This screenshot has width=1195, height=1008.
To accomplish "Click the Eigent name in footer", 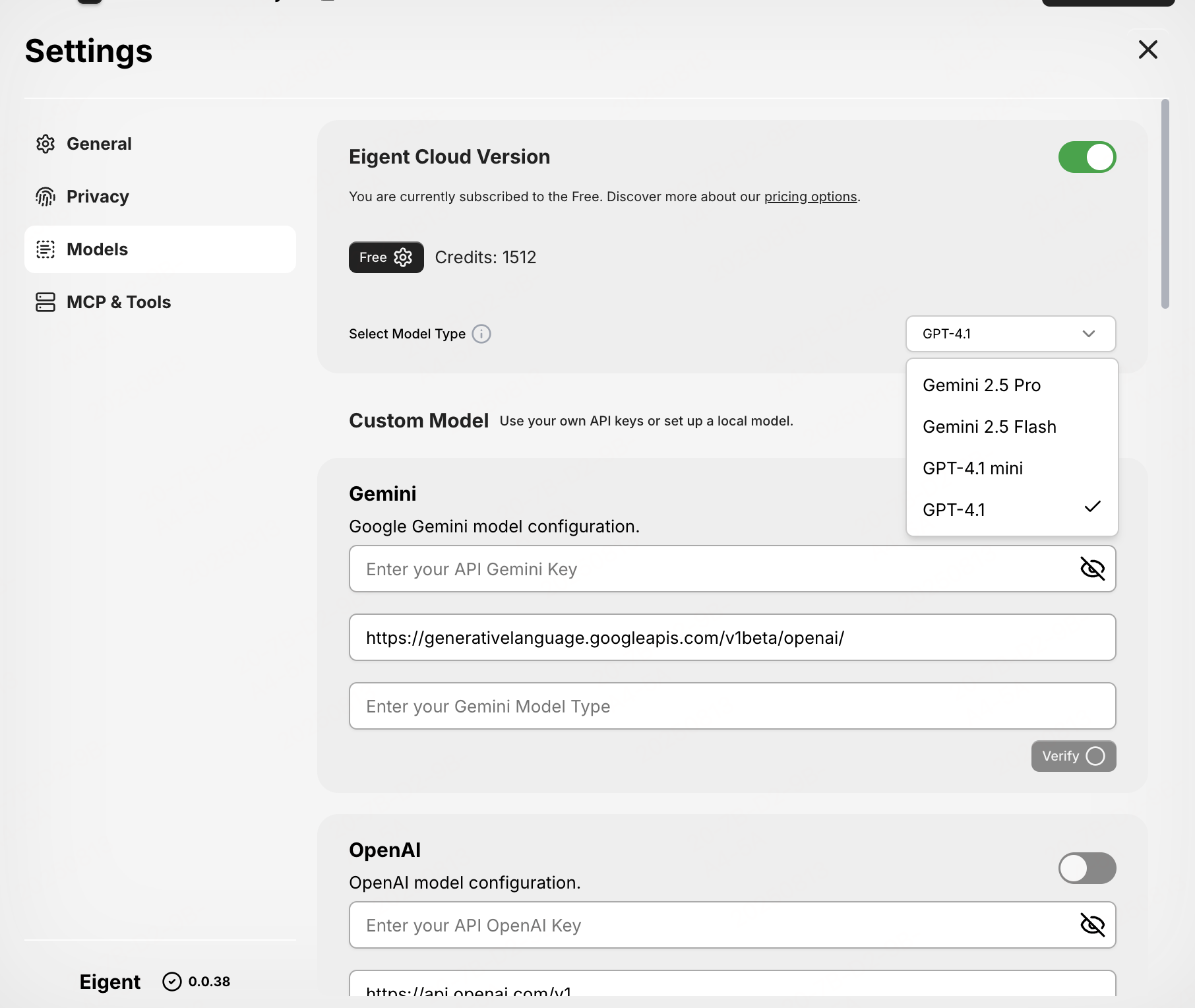I will pos(109,982).
